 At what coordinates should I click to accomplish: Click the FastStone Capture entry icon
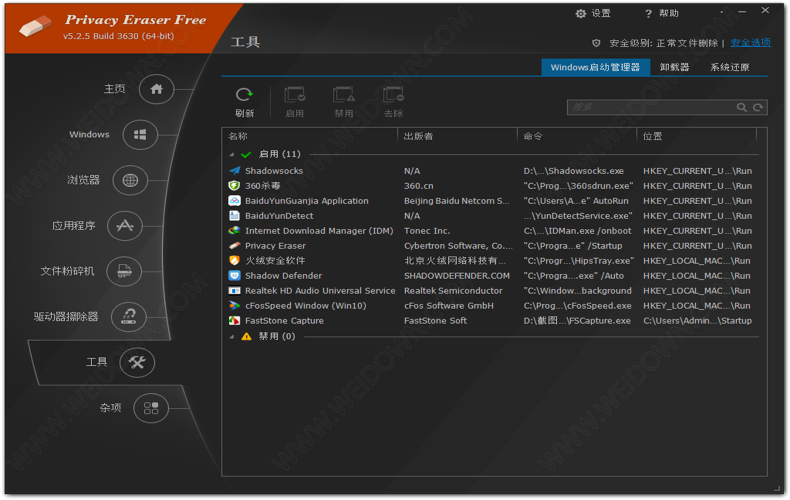234,321
